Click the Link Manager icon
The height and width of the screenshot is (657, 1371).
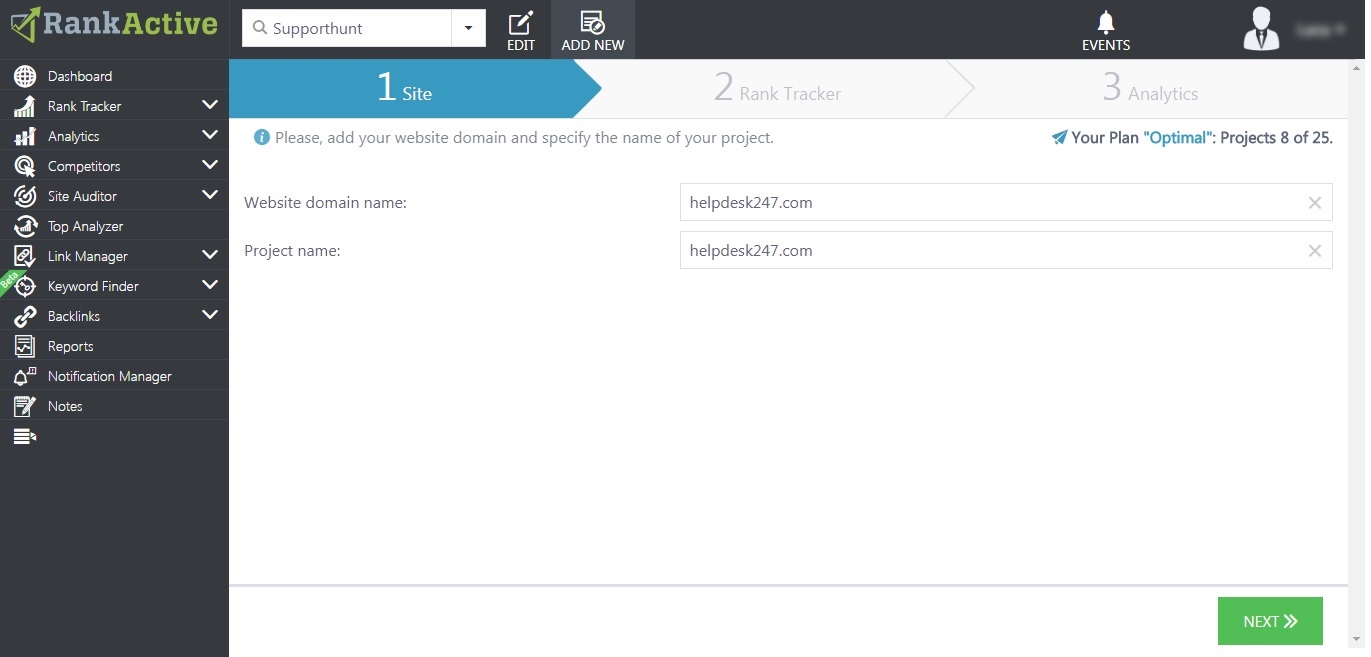(x=25, y=256)
